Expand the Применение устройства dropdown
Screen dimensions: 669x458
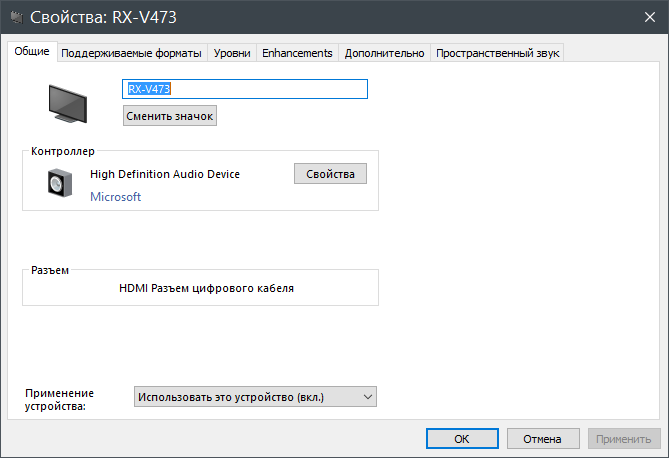[255, 397]
